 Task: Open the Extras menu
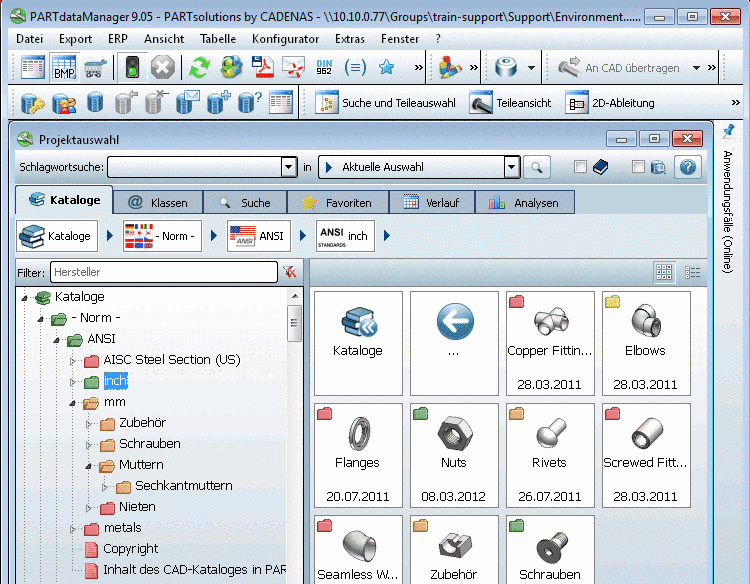coord(350,39)
